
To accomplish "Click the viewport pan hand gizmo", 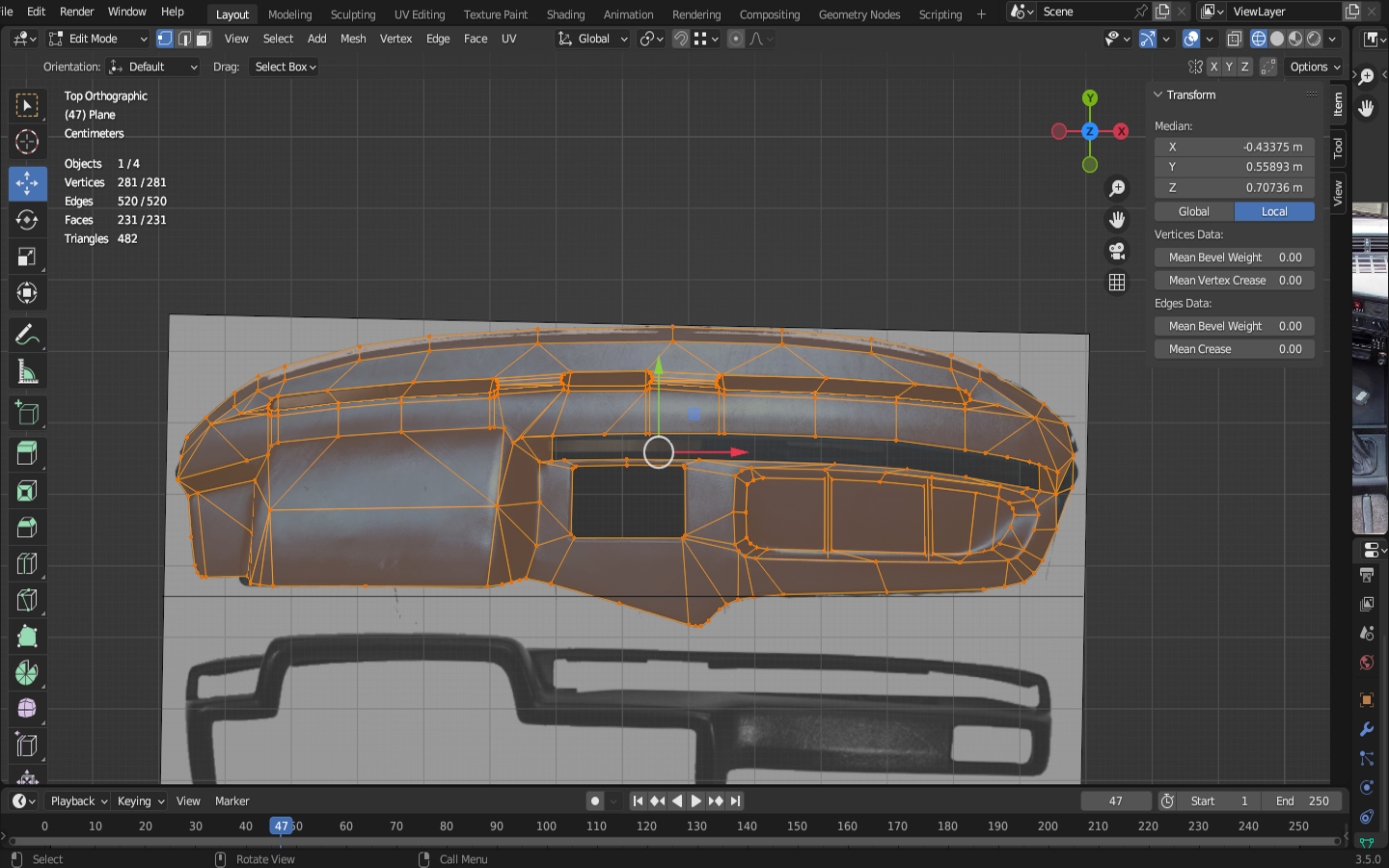I will tap(1117, 220).
